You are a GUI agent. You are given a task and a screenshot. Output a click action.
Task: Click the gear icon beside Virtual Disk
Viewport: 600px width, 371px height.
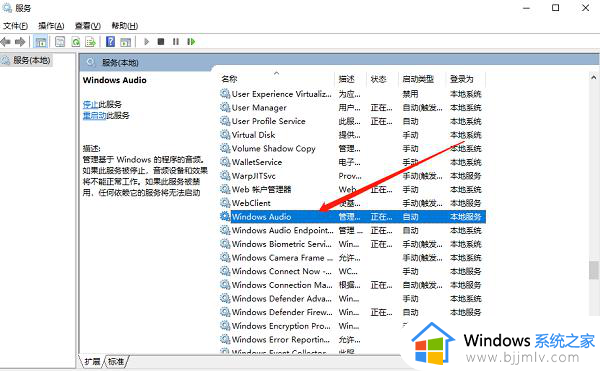point(225,135)
